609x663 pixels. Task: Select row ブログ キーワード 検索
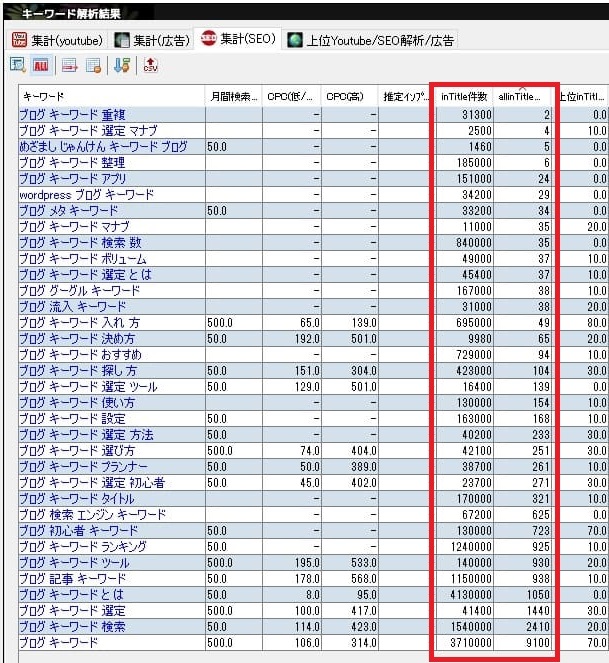click(x=313, y=627)
